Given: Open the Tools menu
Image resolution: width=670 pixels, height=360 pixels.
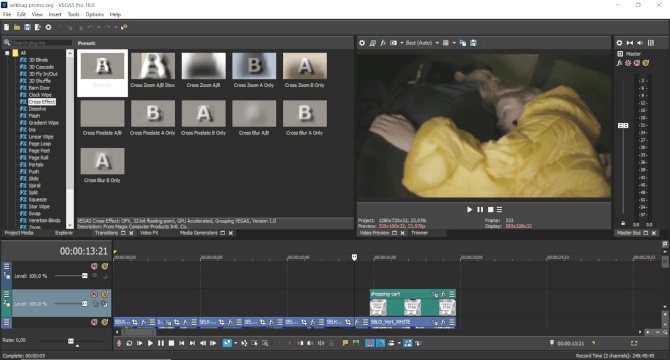Looking at the screenshot, I should (73, 14).
